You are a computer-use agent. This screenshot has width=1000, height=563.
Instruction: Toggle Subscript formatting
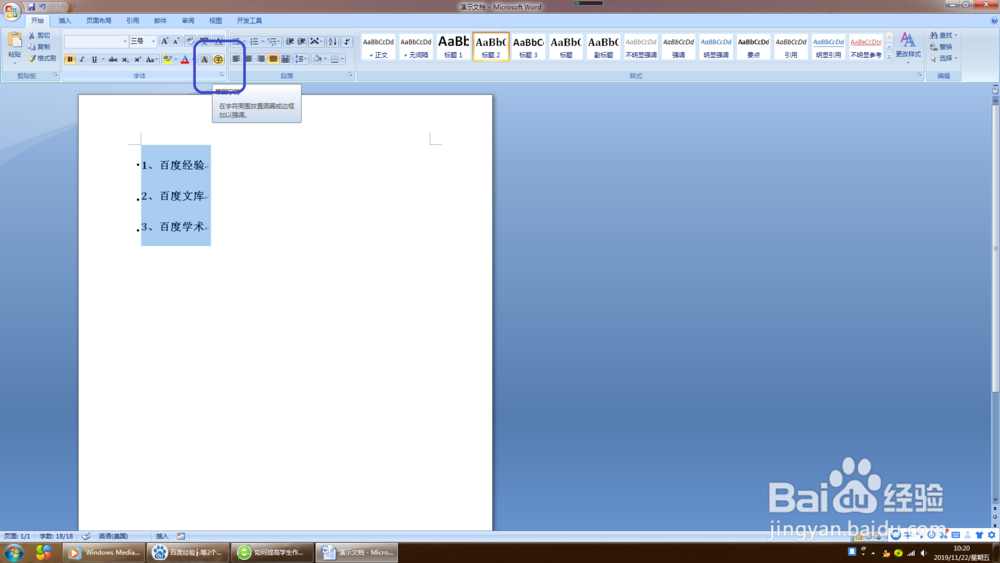pyautogui.click(x=125, y=59)
